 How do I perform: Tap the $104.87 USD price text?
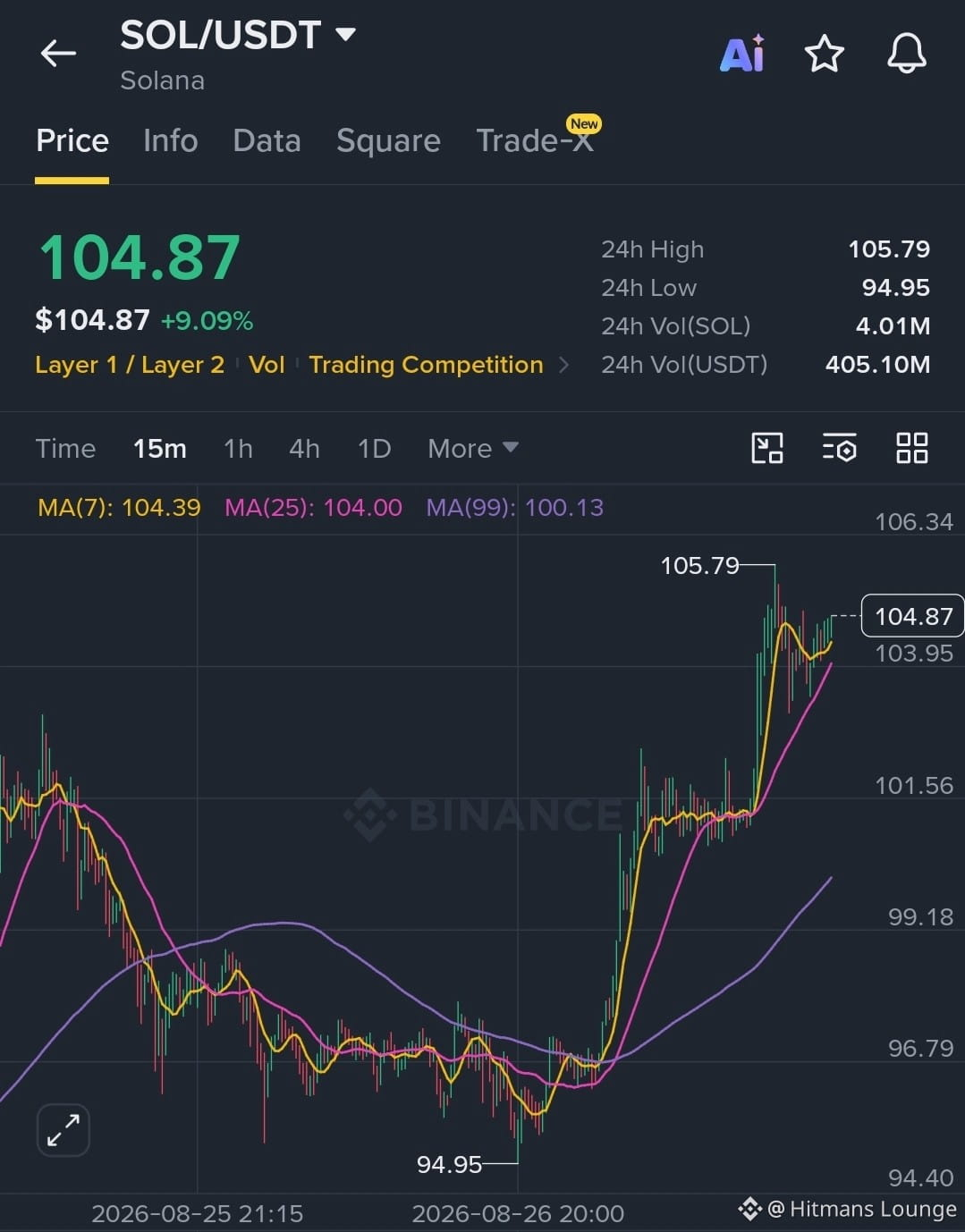pos(92,320)
